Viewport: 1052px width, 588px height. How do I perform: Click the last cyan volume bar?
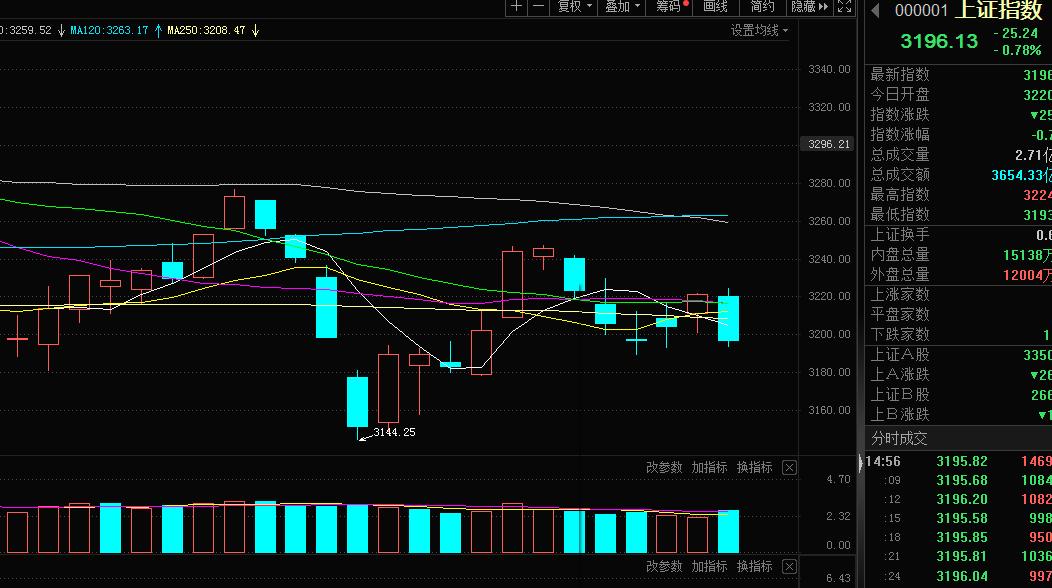729,532
